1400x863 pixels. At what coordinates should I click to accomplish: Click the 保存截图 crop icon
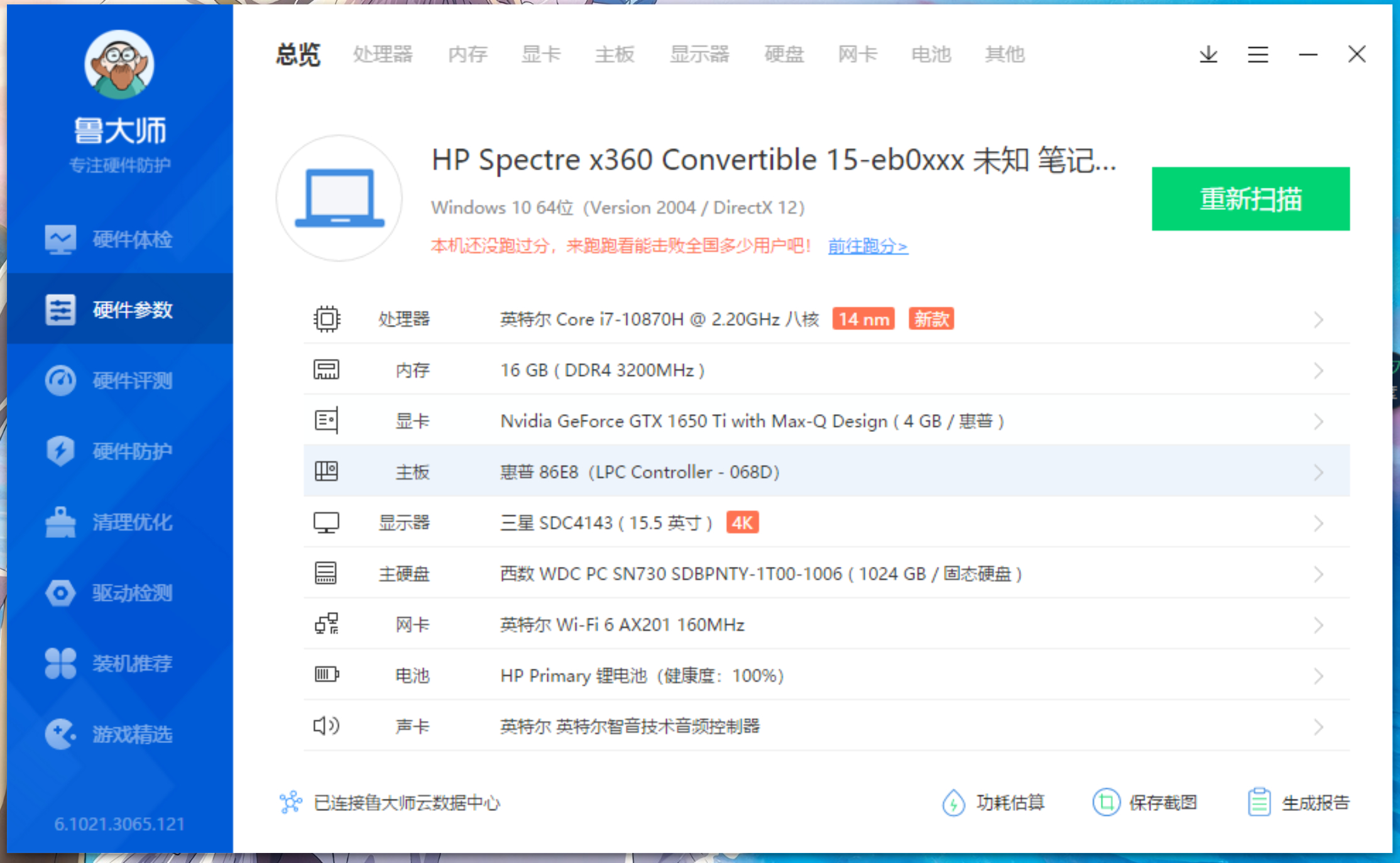(1106, 803)
